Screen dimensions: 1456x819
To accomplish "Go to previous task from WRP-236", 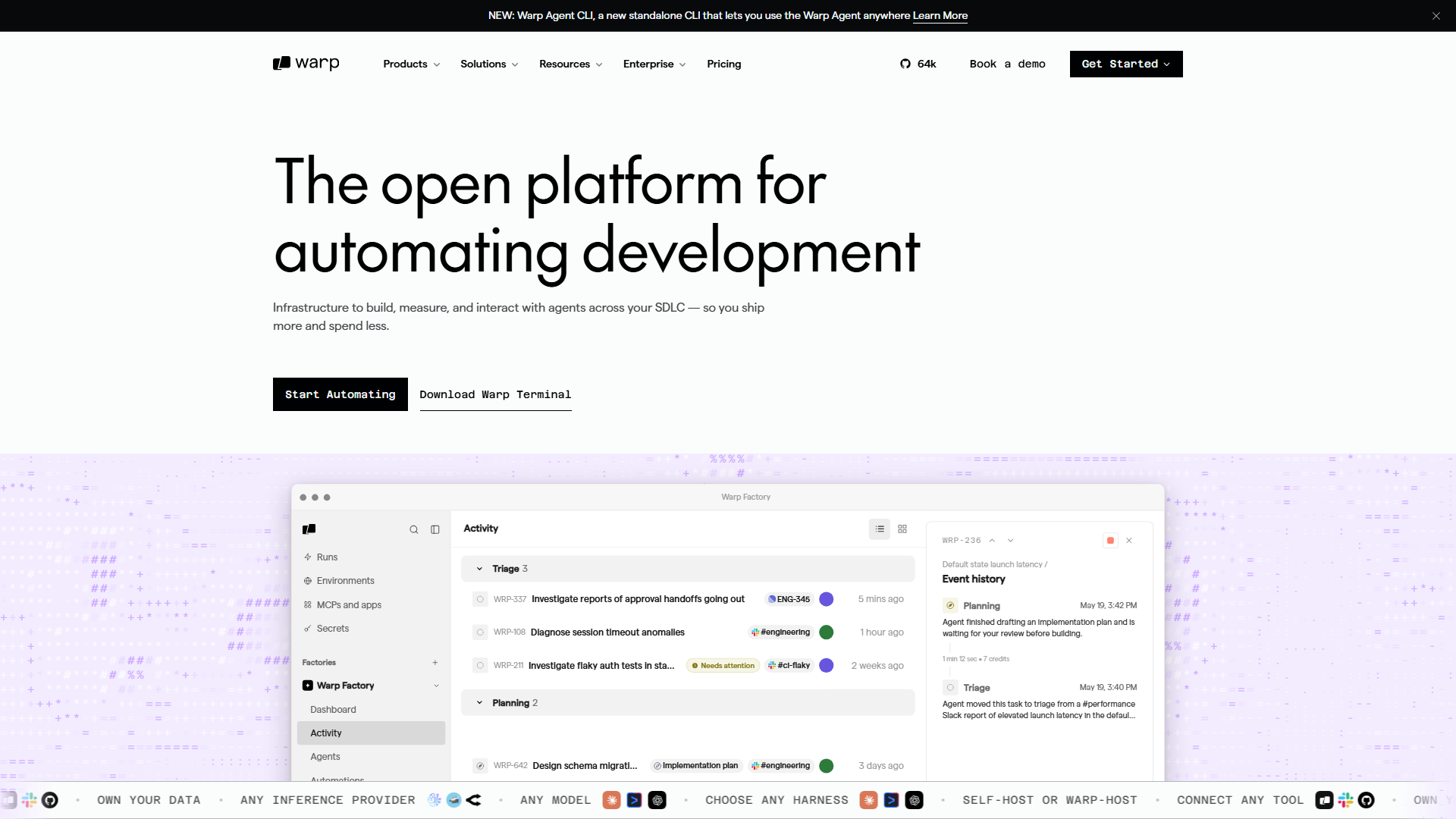I will pyautogui.click(x=992, y=541).
